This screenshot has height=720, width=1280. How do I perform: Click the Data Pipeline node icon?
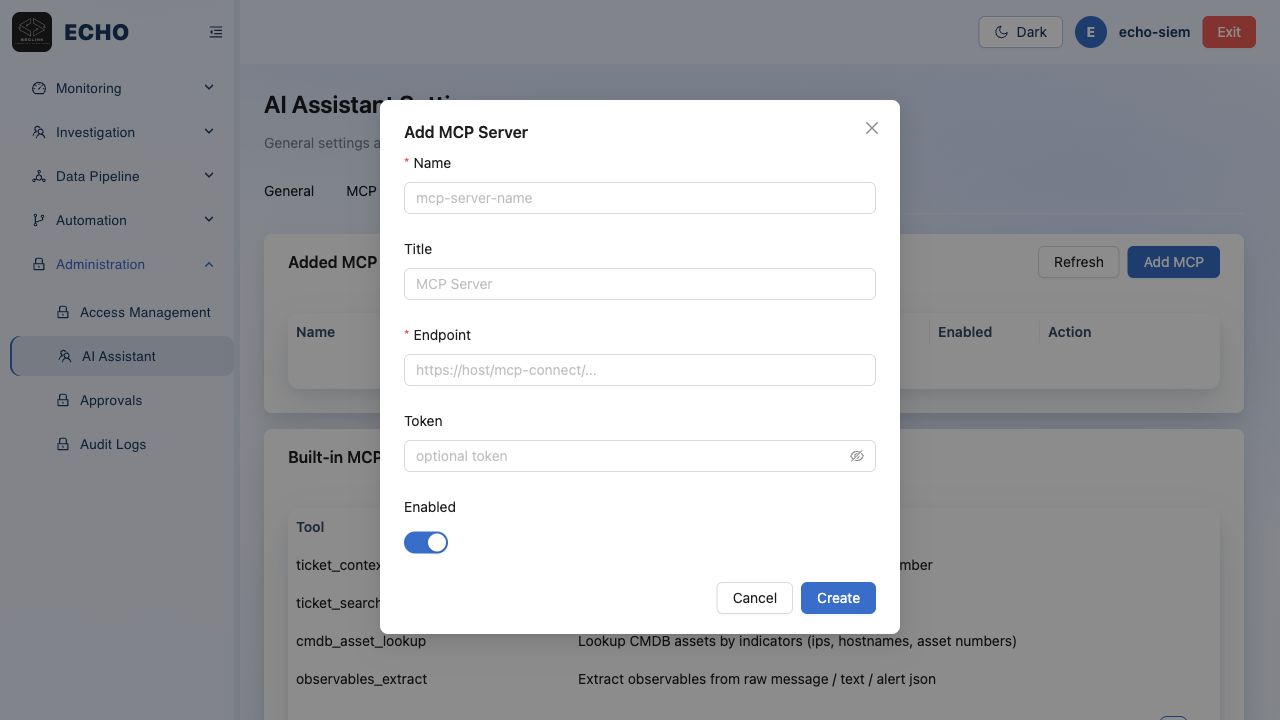(x=39, y=176)
